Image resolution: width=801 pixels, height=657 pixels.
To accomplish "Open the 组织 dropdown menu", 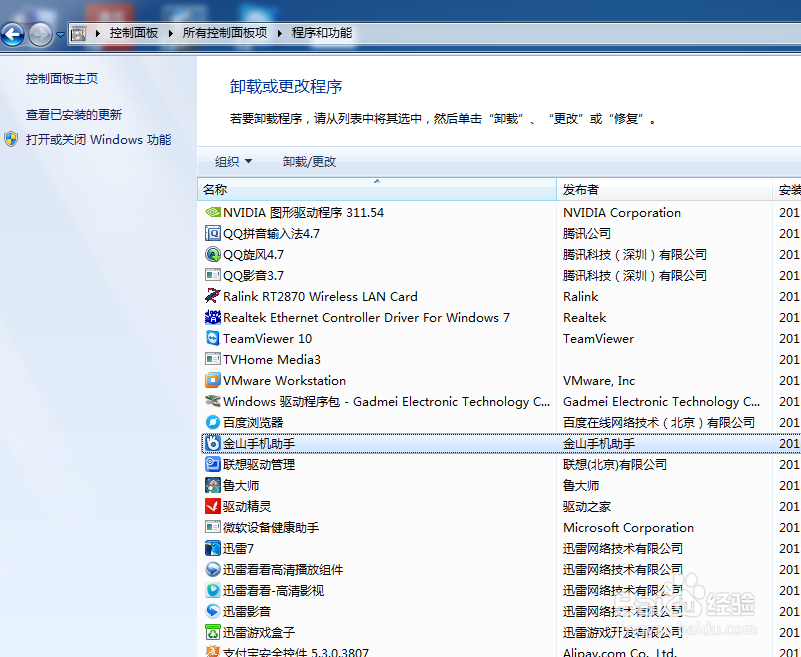I will pyautogui.click(x=233, y=162).
